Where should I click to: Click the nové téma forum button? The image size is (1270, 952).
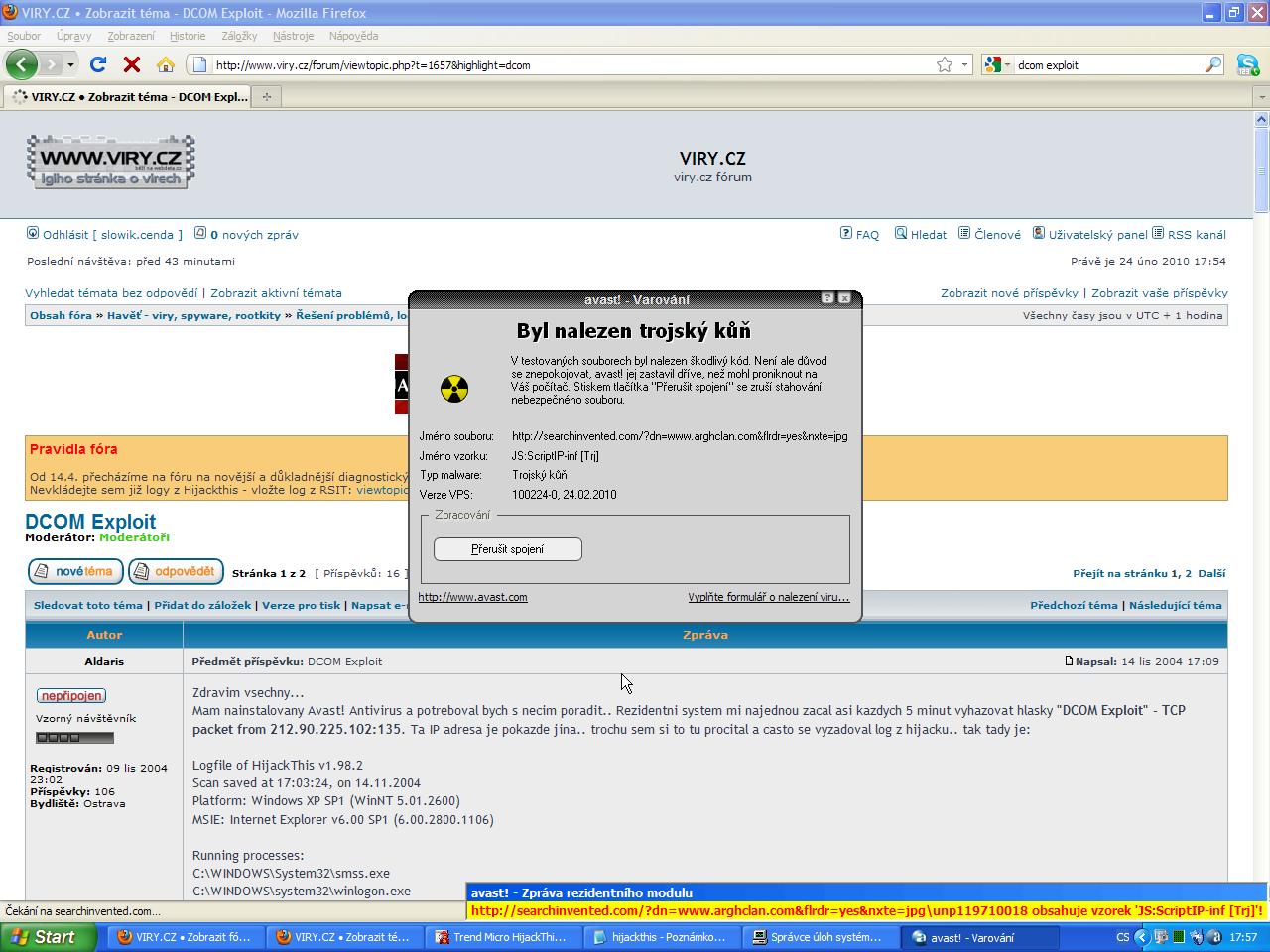(x=75, y=572)
